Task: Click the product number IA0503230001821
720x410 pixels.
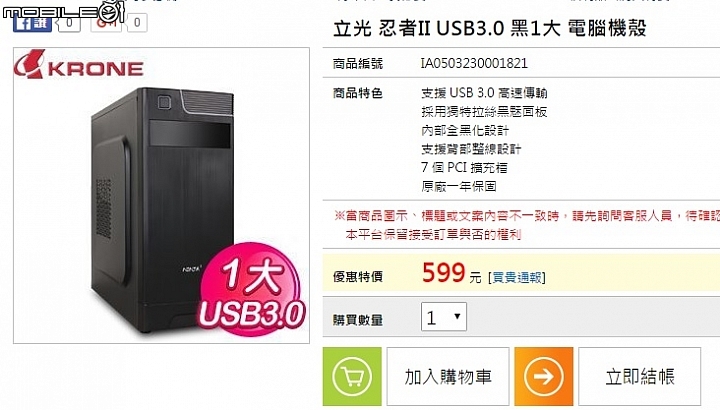Action: (474, 63)
